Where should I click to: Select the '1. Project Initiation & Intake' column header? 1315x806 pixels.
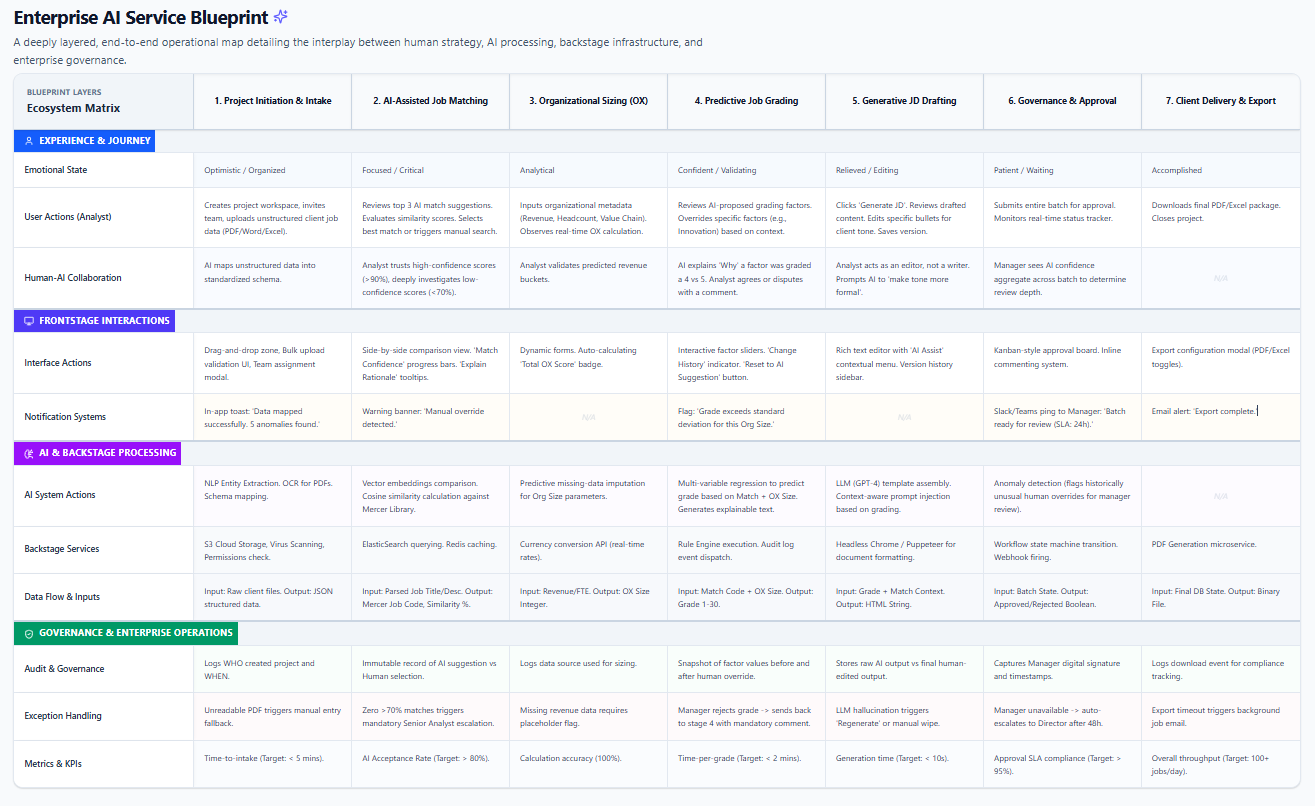tap(272, 101)
